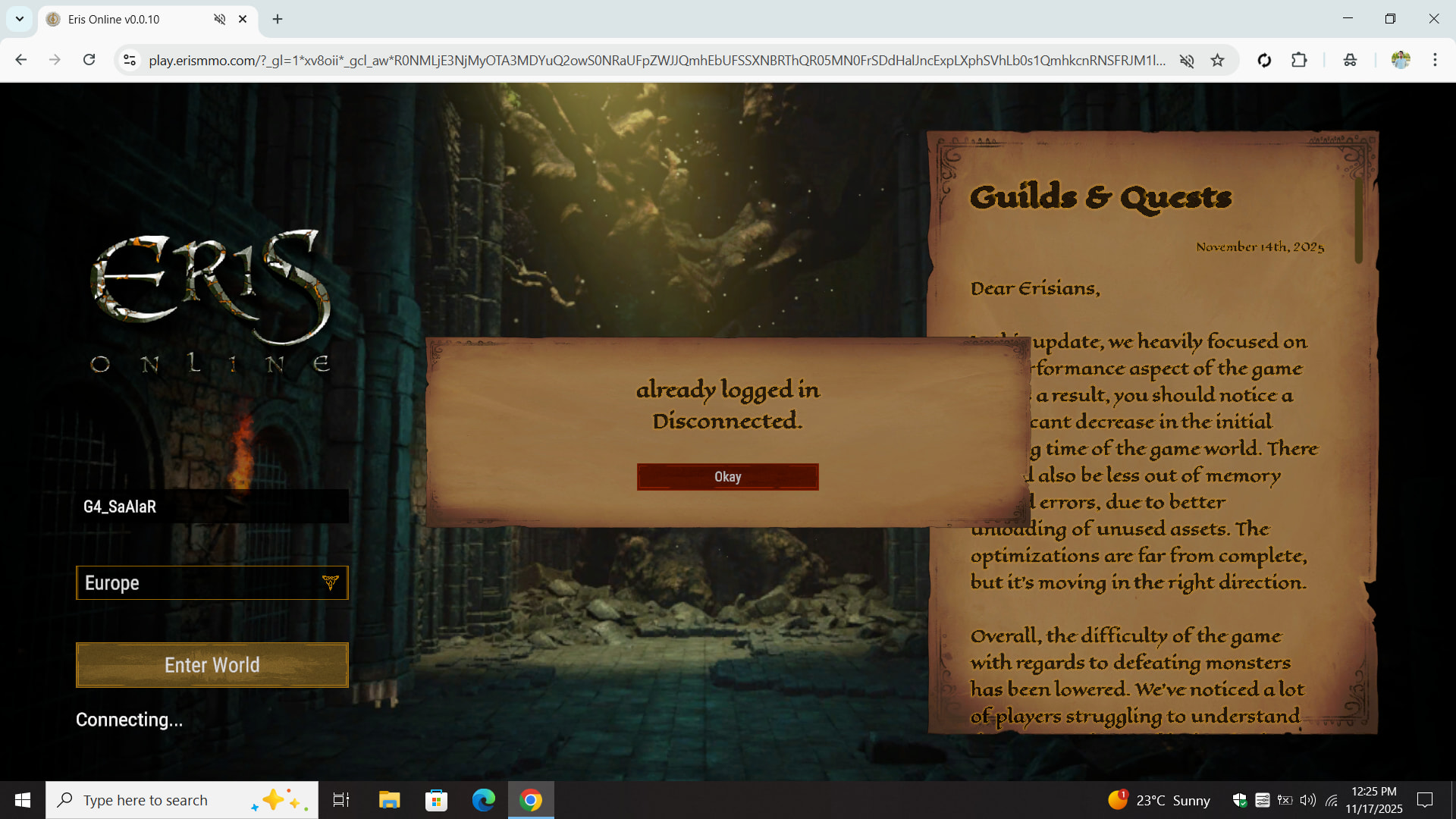This screenshot has width=1456, height=819.
Task: Select the Eris Online v0.0.10 tab
Action: pyautogui.click(x=114, y=19)
